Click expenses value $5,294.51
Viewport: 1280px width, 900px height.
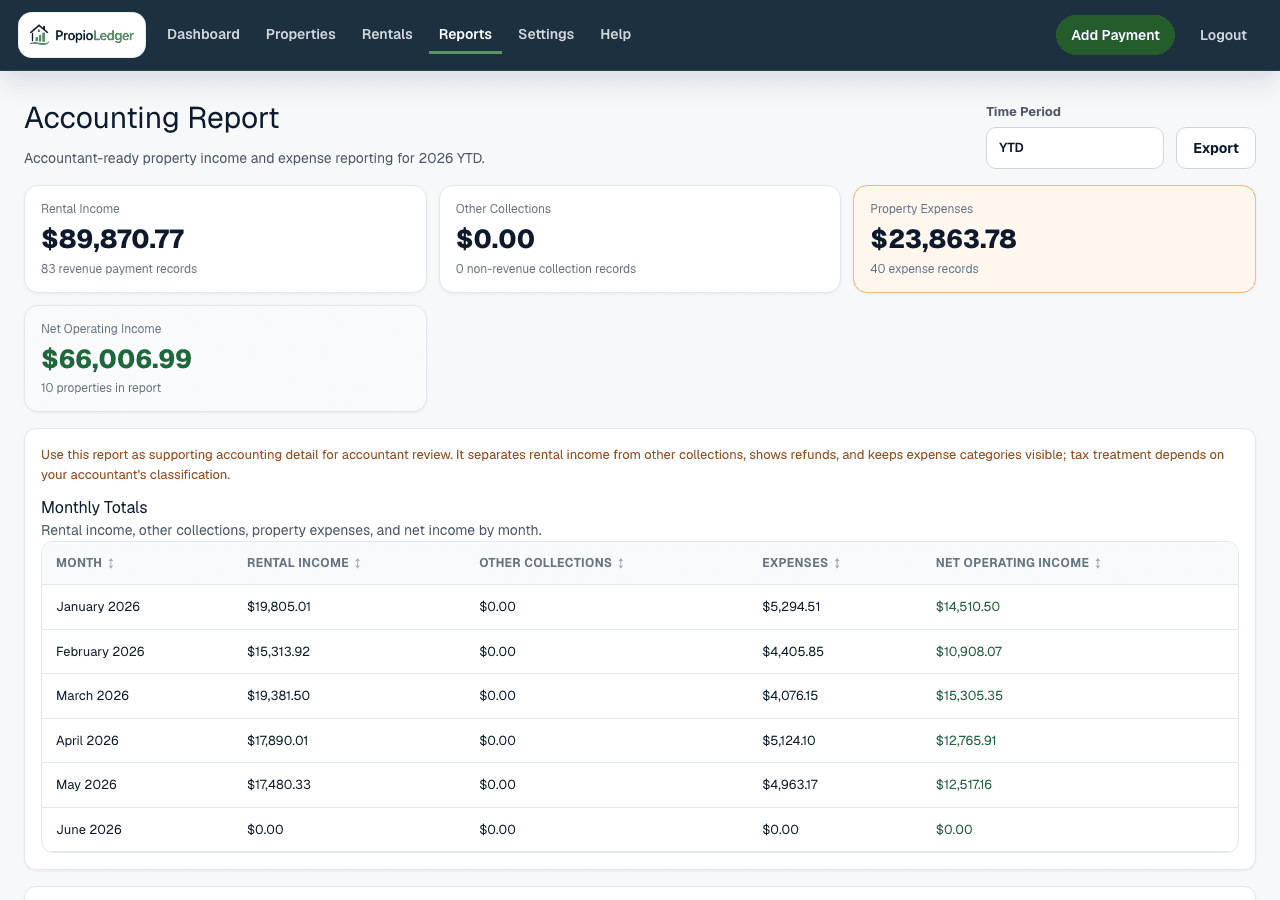click(791, 607)
